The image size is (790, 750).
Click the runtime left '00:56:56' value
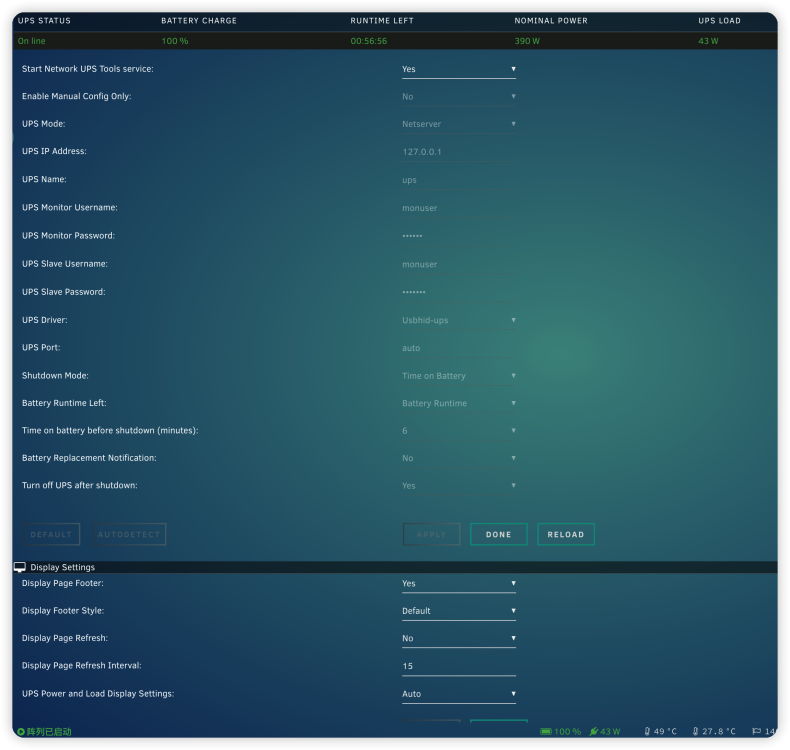coord(369,41)
